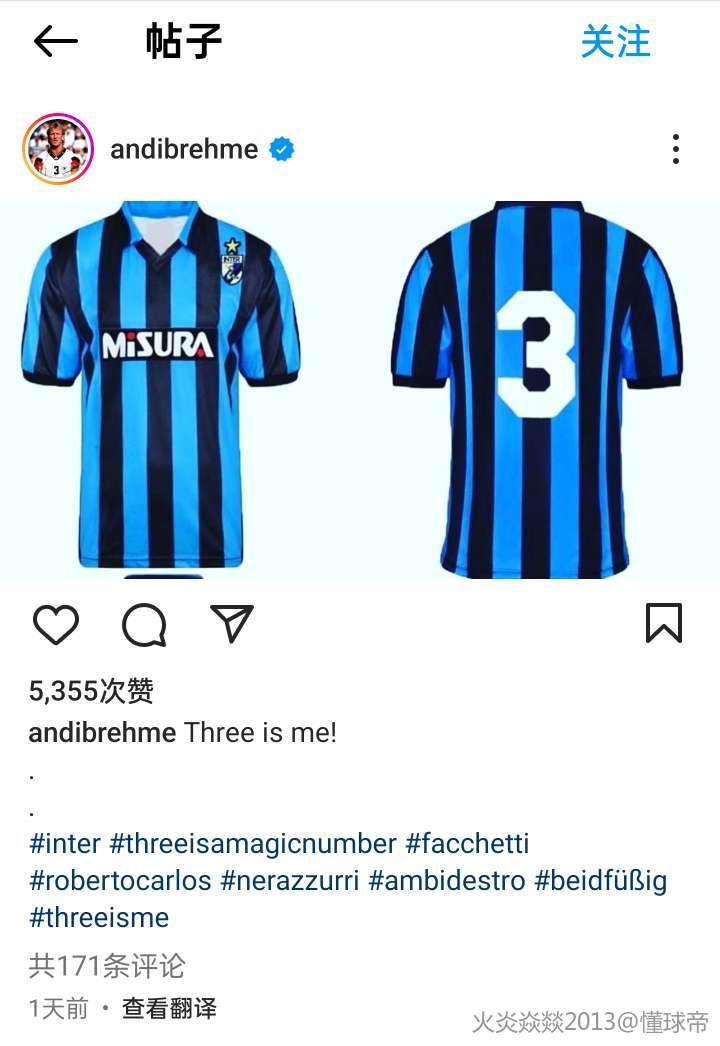Tap the back arrow icon
The image size is (720, 1046).
[56, 41]
